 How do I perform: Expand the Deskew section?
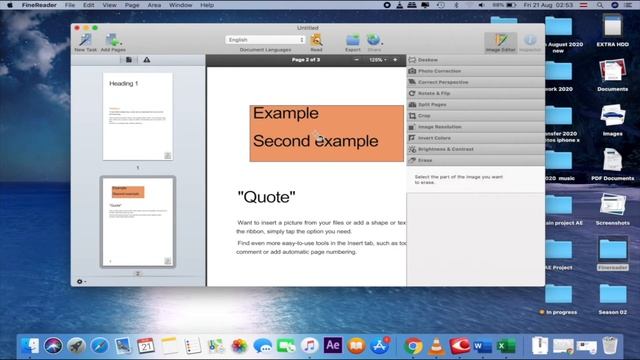click(x=476, y=60)
